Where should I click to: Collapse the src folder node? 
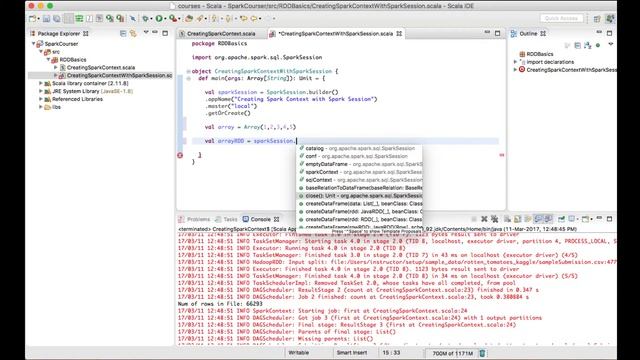click(41, 52)
